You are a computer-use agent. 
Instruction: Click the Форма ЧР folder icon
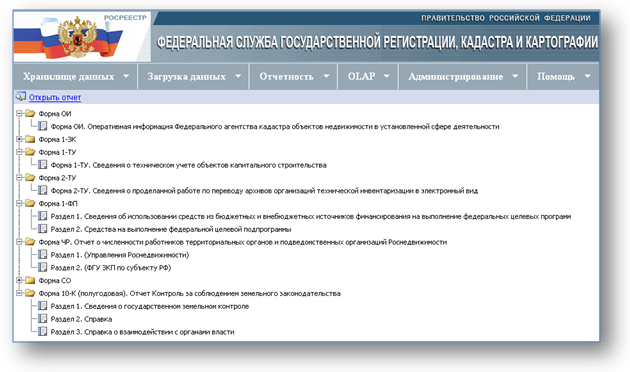tap(30, 241)
